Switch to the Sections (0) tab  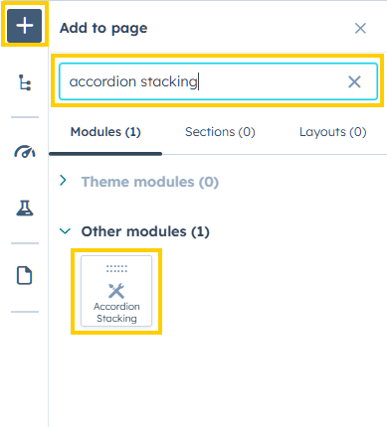point(220,132)
